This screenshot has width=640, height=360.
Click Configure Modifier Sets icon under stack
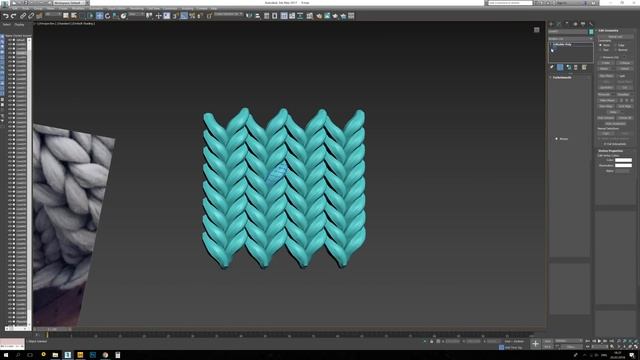pyautogui.click(x=584, y=67)
